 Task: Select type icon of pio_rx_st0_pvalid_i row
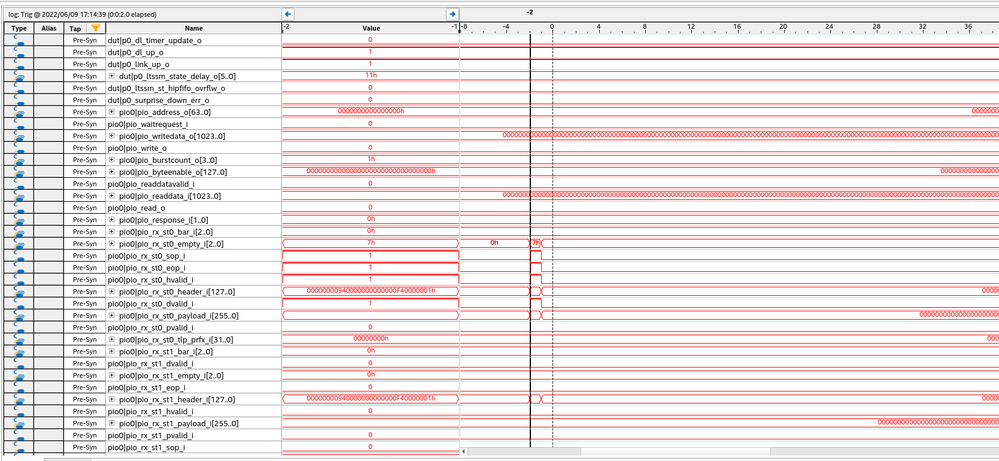[x=19, y=327]
